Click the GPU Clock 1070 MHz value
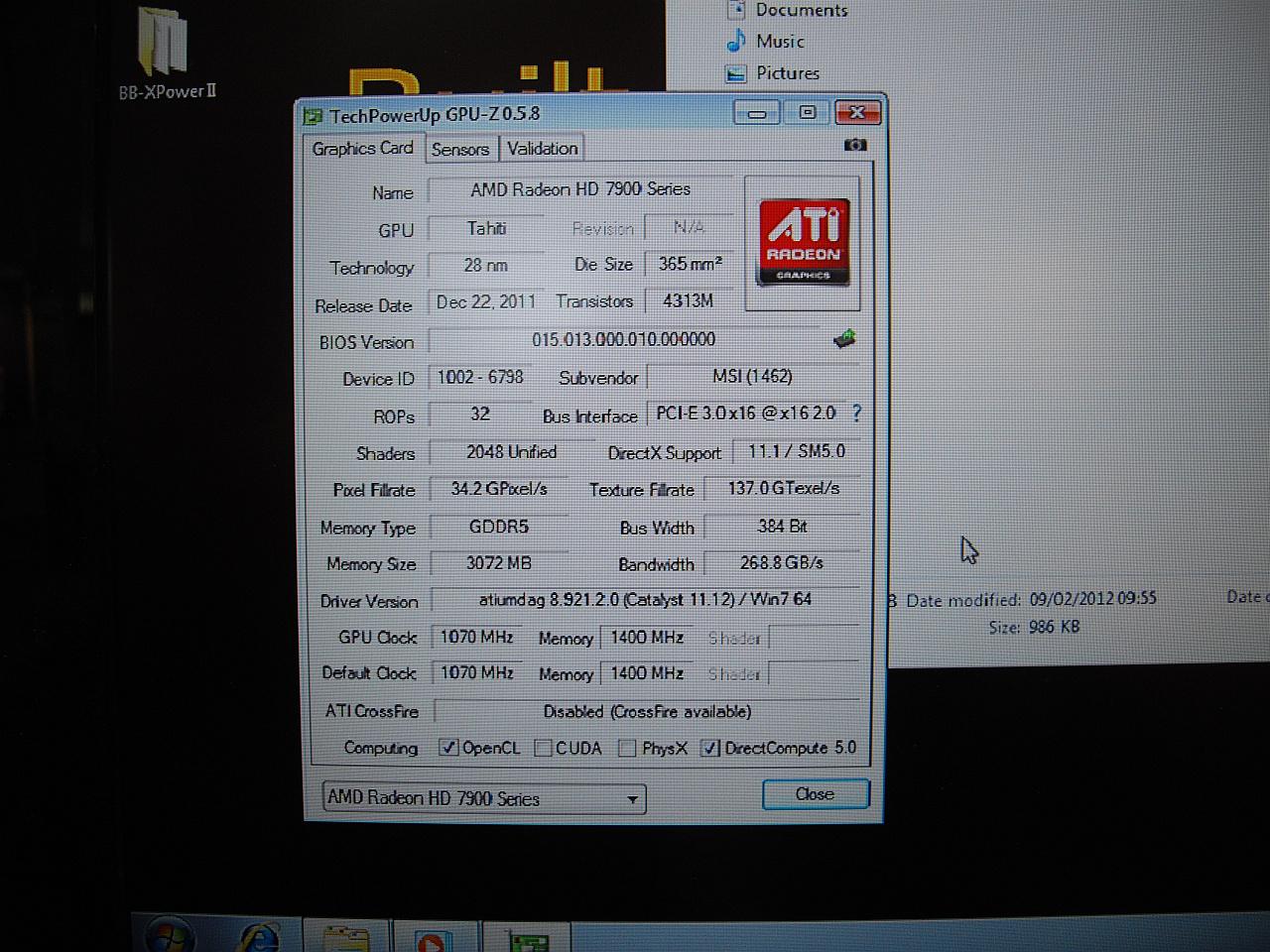 (477, 638)
